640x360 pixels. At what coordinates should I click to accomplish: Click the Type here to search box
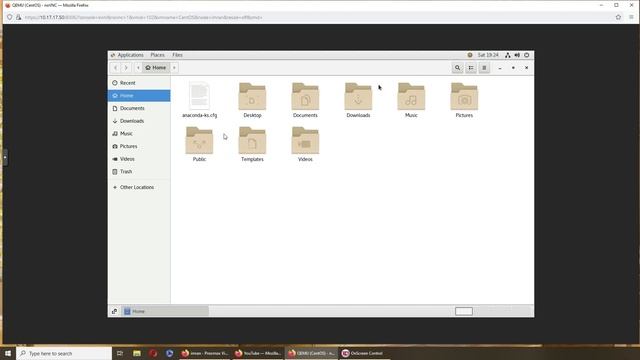pos(64,353)
